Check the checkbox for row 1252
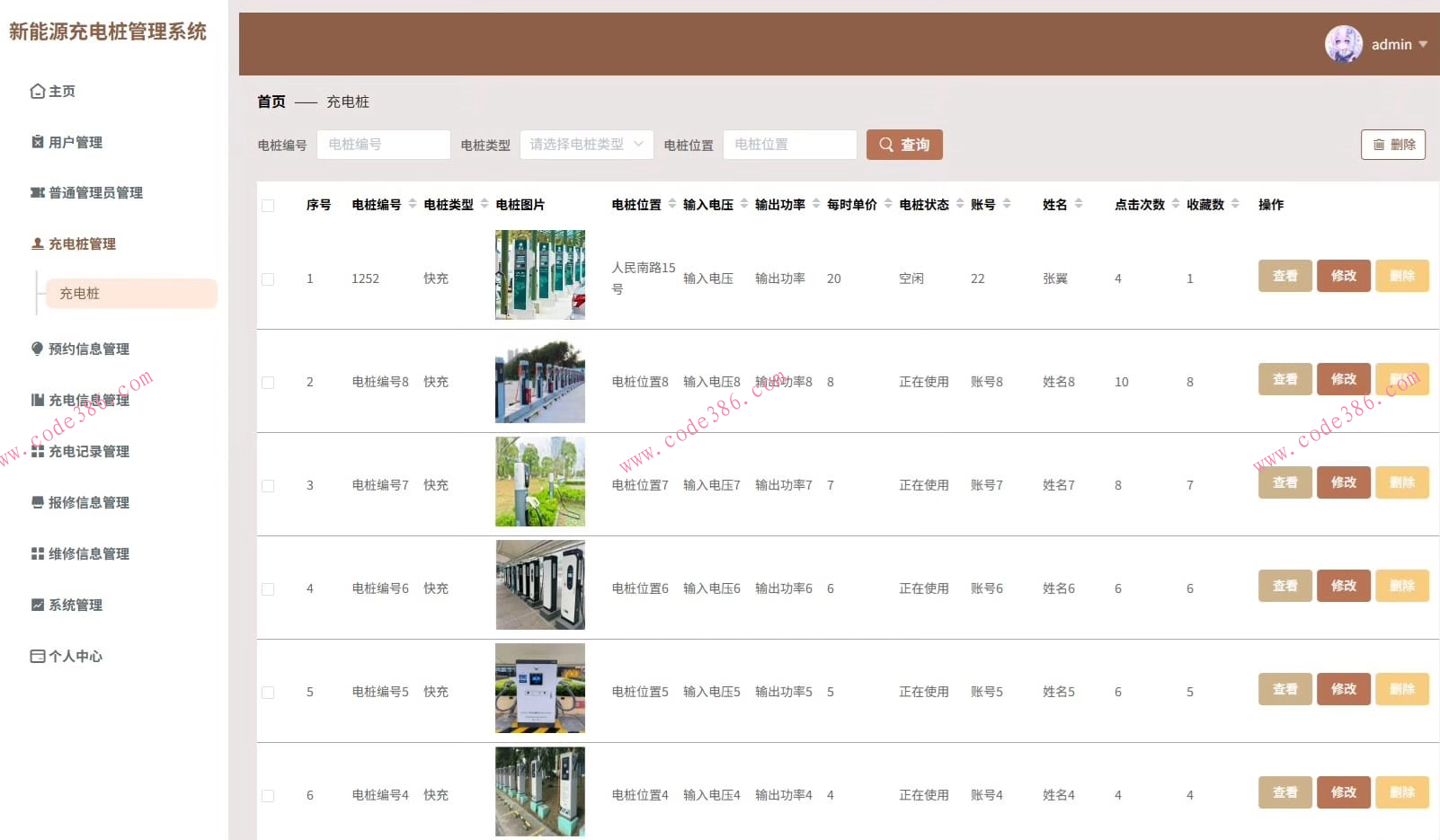The image size is (1440, 840). 268,279
